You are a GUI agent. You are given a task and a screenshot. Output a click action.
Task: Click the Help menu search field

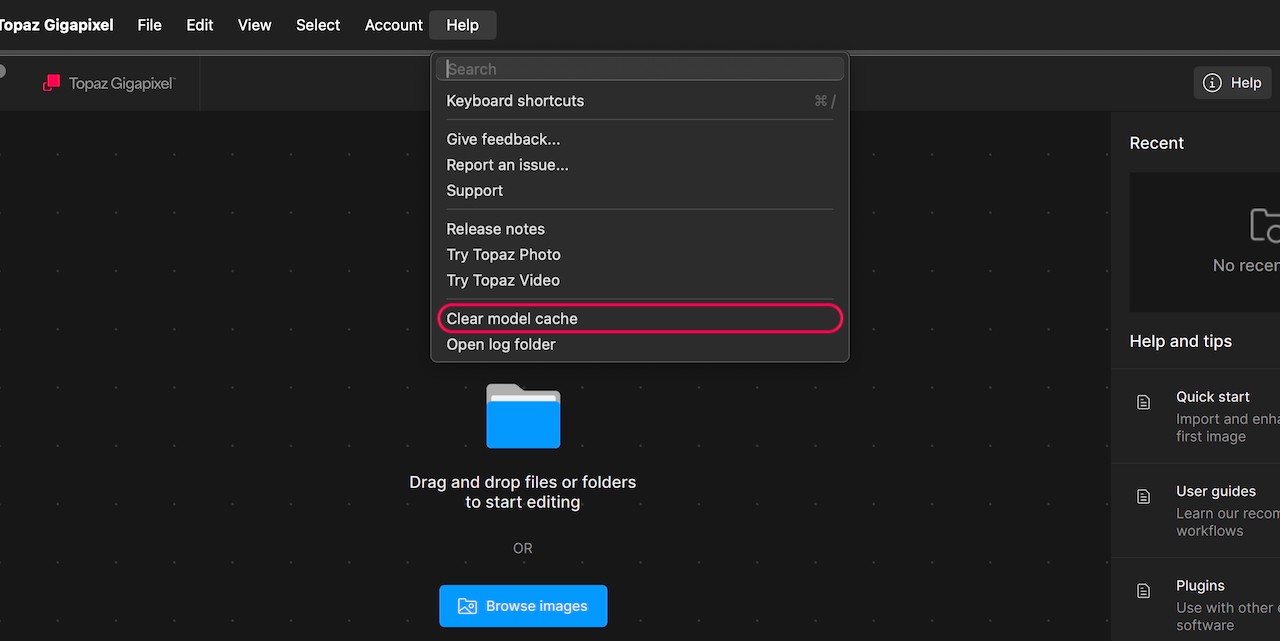coord(640,69)
